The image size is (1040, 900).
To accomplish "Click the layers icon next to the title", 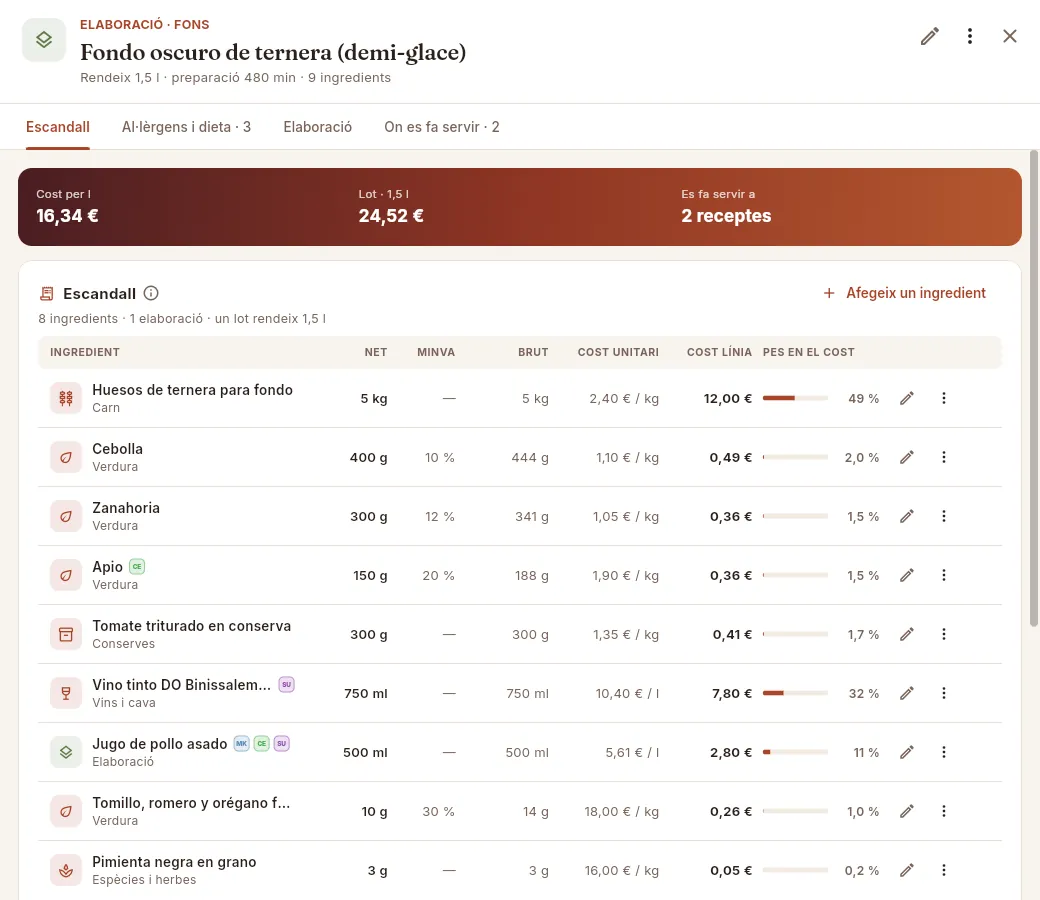I will (x=44, y=40).
